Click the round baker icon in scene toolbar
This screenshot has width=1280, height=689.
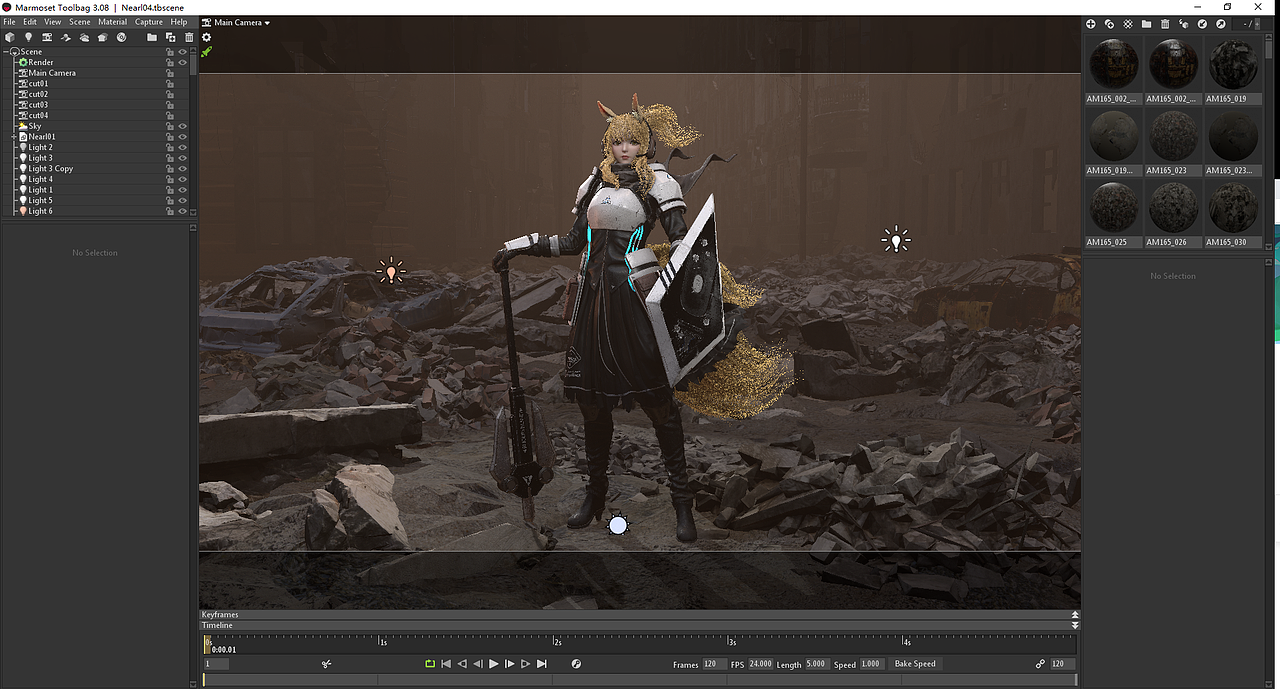click(121, 37)
